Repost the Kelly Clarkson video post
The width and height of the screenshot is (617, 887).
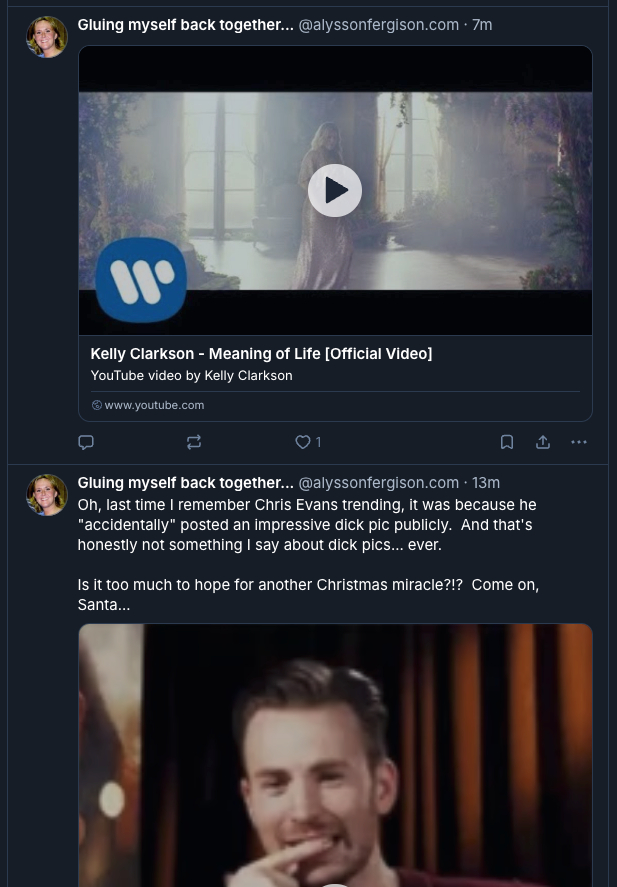(194, 442)
